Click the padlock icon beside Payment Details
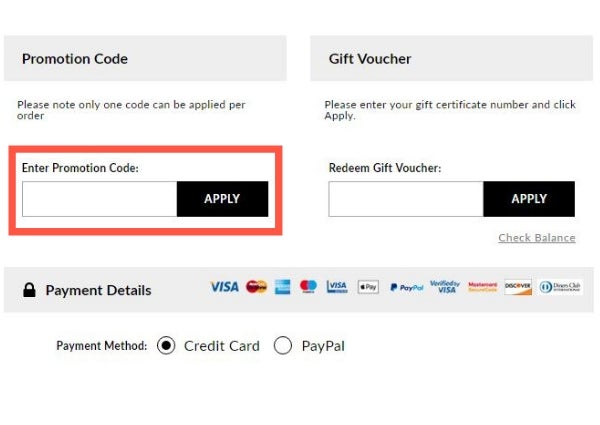 pyautogui.click(x=29, y=290)
